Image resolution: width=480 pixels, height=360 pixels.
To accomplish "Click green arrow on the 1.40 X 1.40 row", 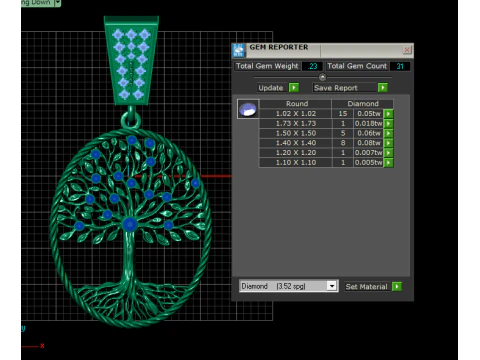I will (388, 143).
